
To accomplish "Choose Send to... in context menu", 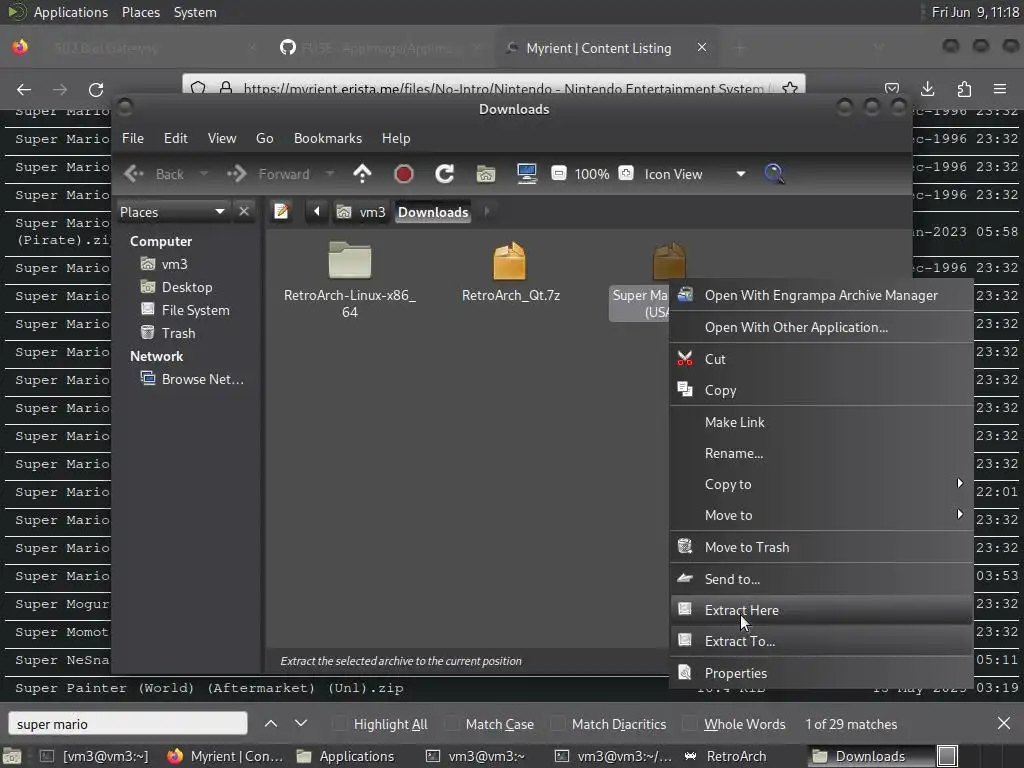I will point(821,579).
